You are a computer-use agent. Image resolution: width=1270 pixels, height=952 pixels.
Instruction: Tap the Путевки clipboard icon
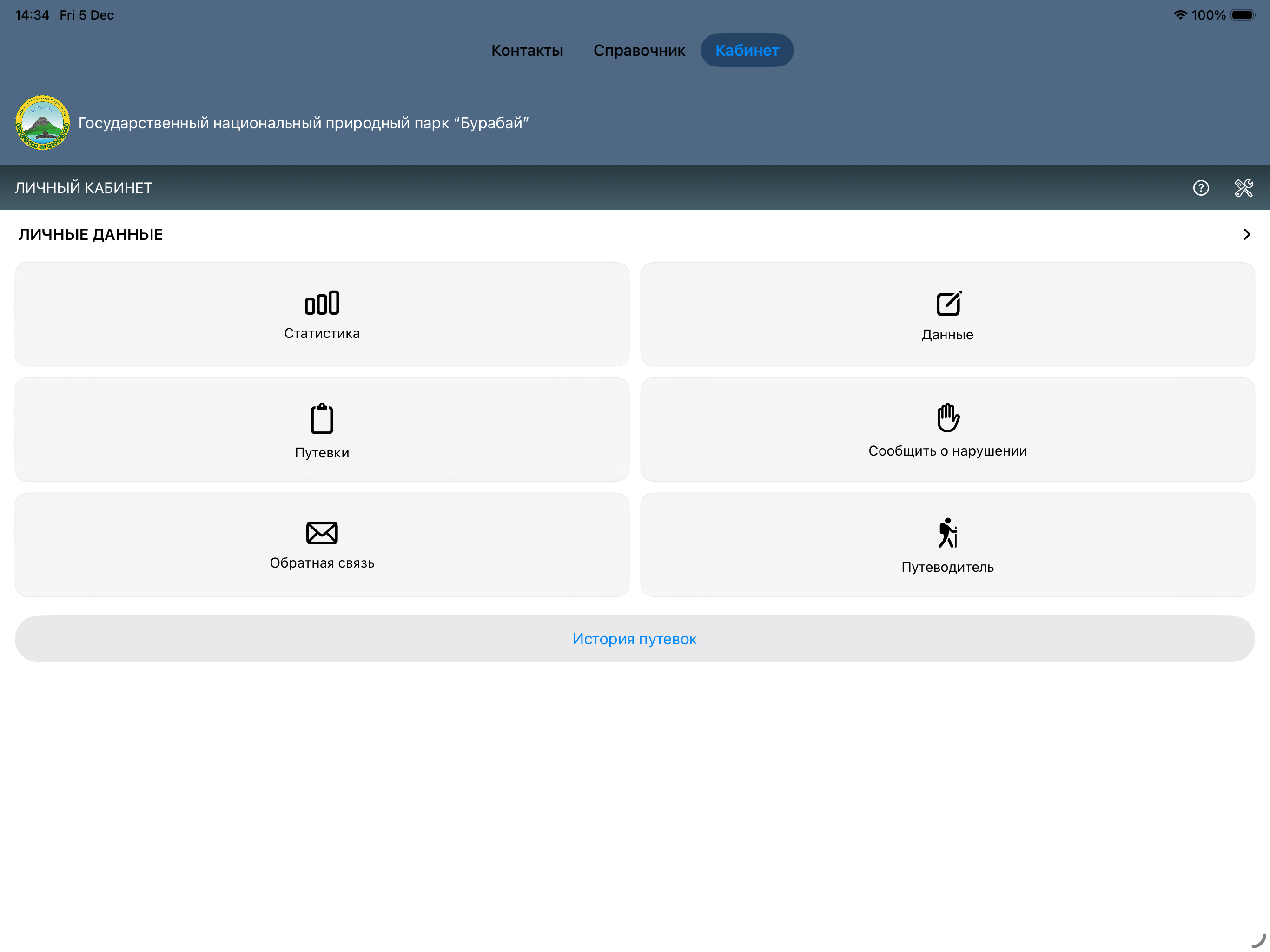coord(322,418)
